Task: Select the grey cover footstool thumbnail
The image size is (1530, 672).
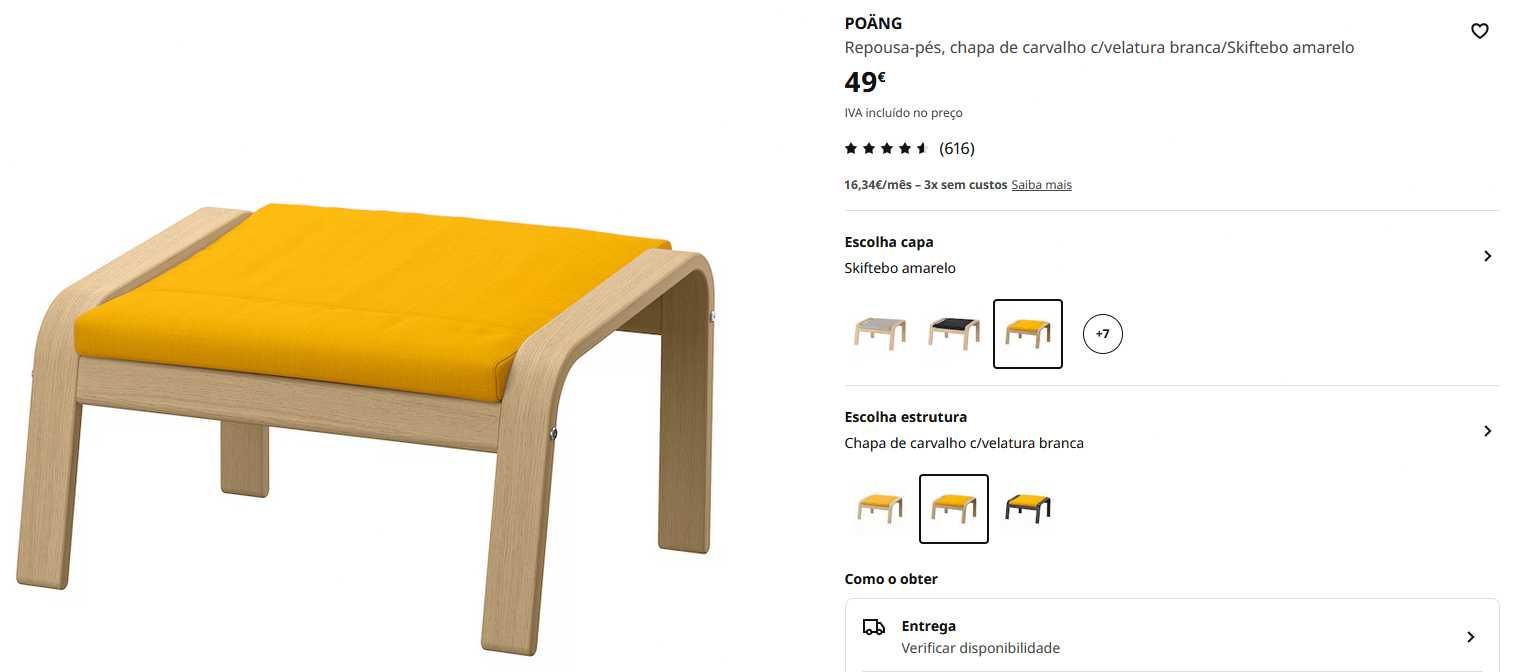Action: [x=880, y=334]
